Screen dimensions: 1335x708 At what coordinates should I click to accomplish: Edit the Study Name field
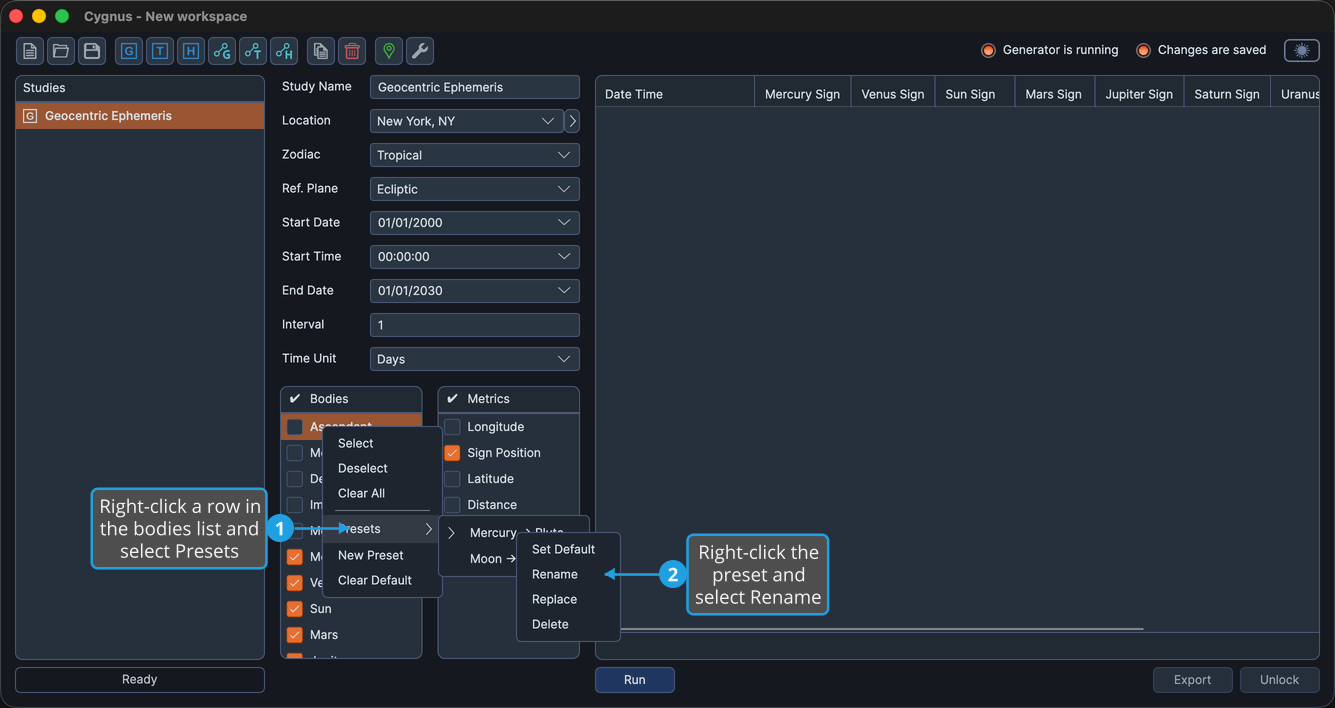click(x=475, y=87)
